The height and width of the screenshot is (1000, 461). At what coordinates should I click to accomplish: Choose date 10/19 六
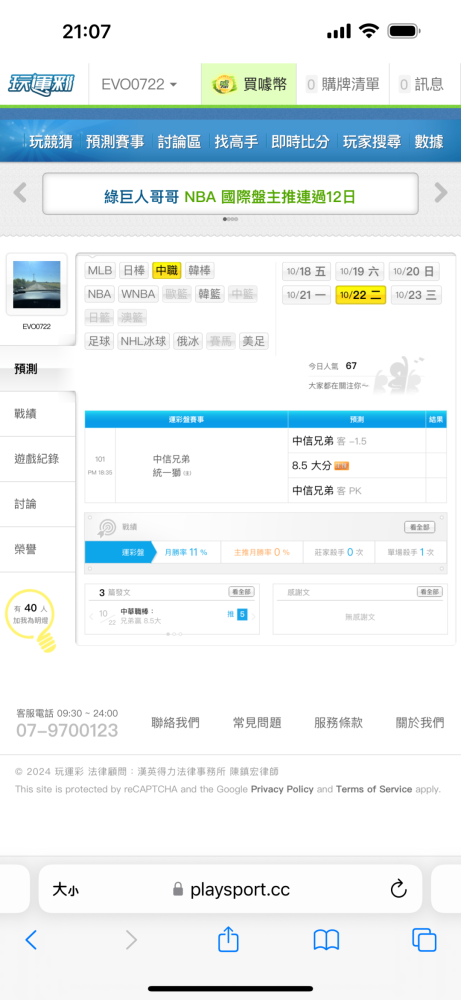[x=360, y=272]
